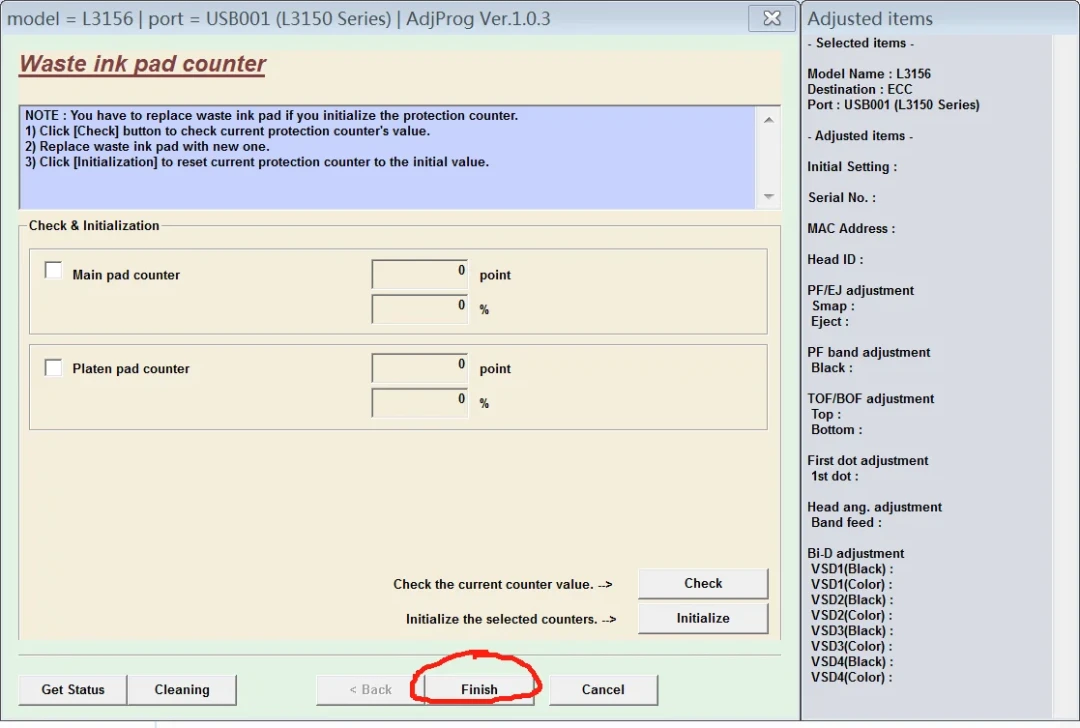Click the 'Eject :' entry
The width and height of the screenshot is (1080, 728).
(830, 322)
